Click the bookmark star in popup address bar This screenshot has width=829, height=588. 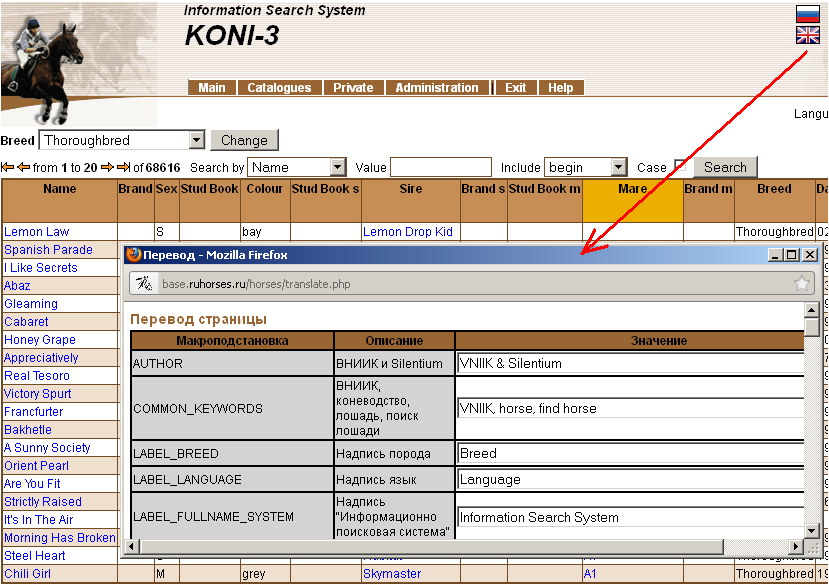click(x=801, y=284)
